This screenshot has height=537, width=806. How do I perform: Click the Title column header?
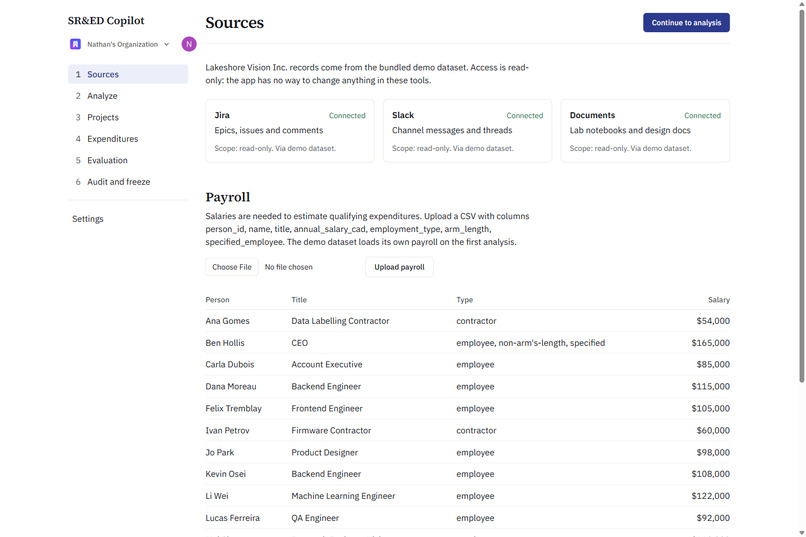click(299, 300)
